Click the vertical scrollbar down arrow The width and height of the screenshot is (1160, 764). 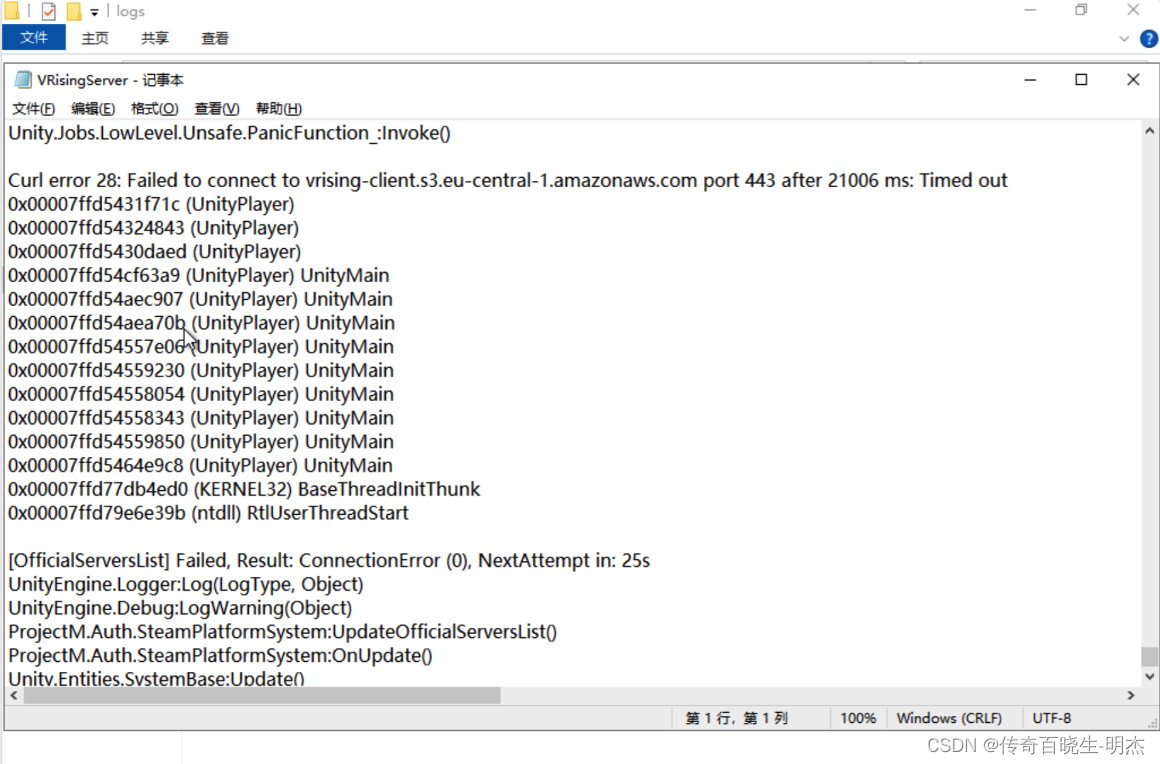1149,676
